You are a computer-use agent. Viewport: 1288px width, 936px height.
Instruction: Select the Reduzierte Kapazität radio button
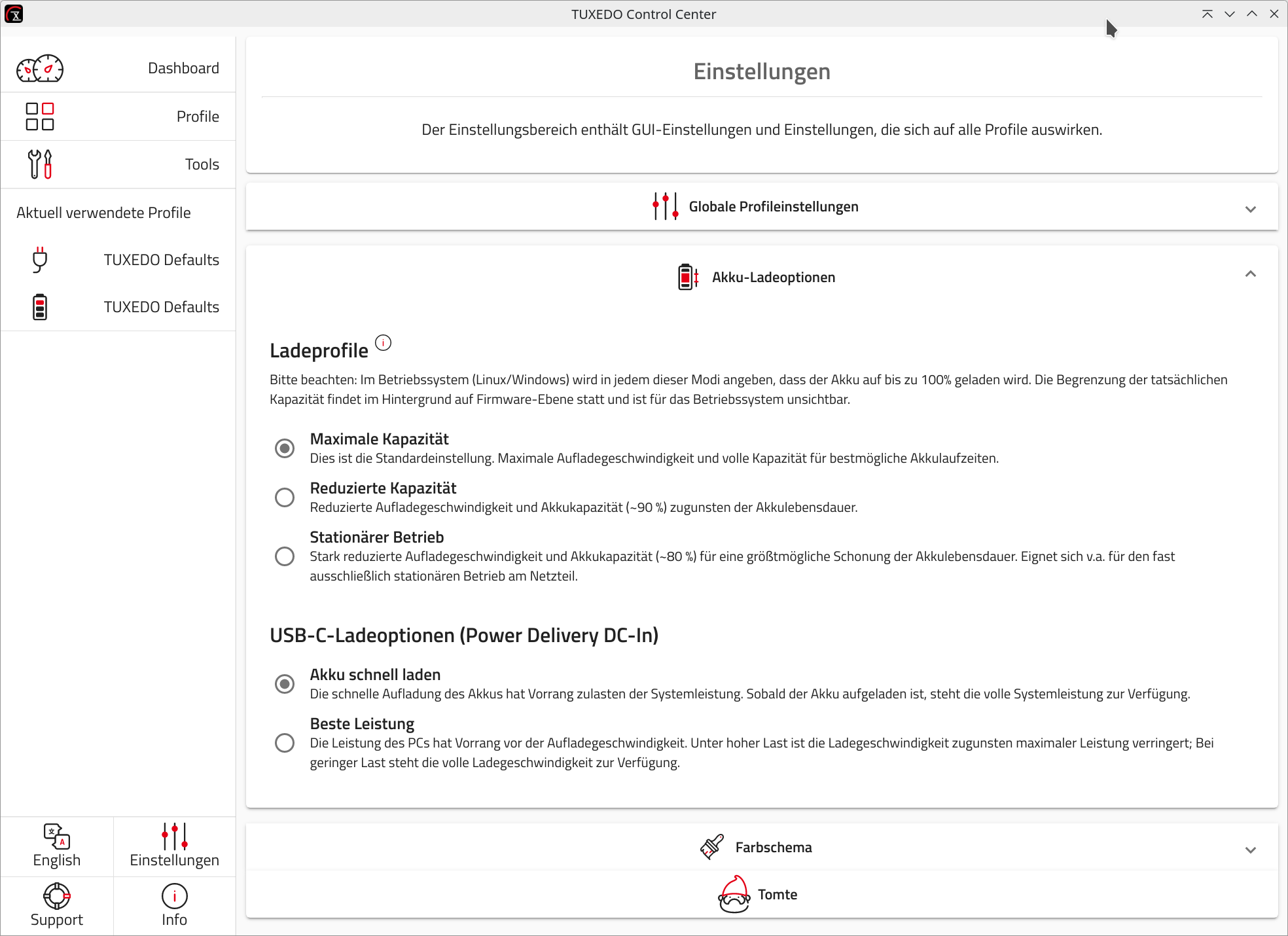click(x=285, y=497)
